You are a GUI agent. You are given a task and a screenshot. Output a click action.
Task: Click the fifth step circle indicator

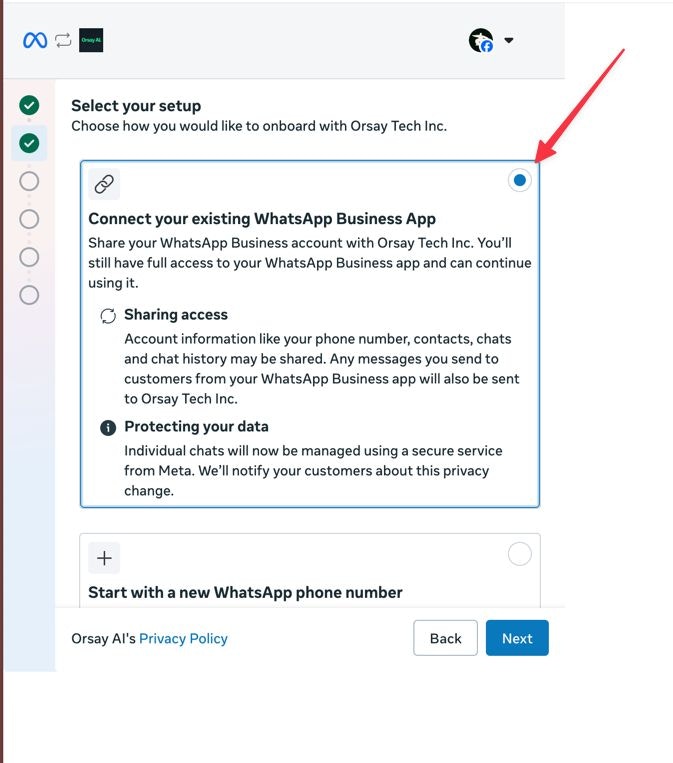[29, 257]
